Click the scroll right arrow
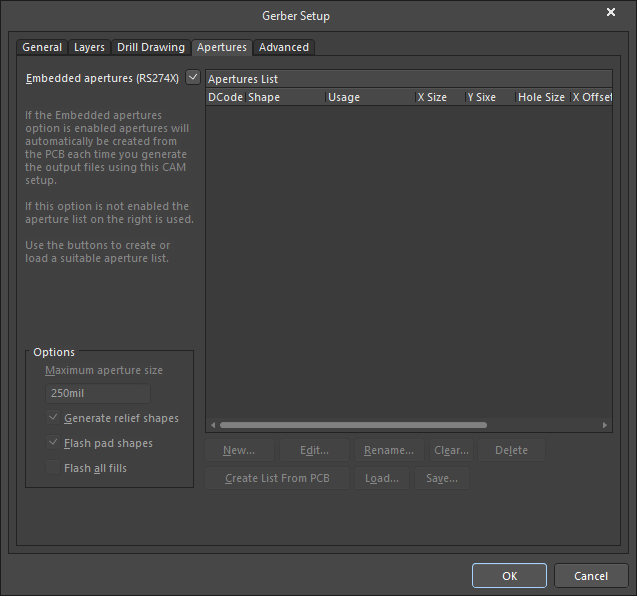Viewport: 637px width, 596px height. (x=604, y=425)
